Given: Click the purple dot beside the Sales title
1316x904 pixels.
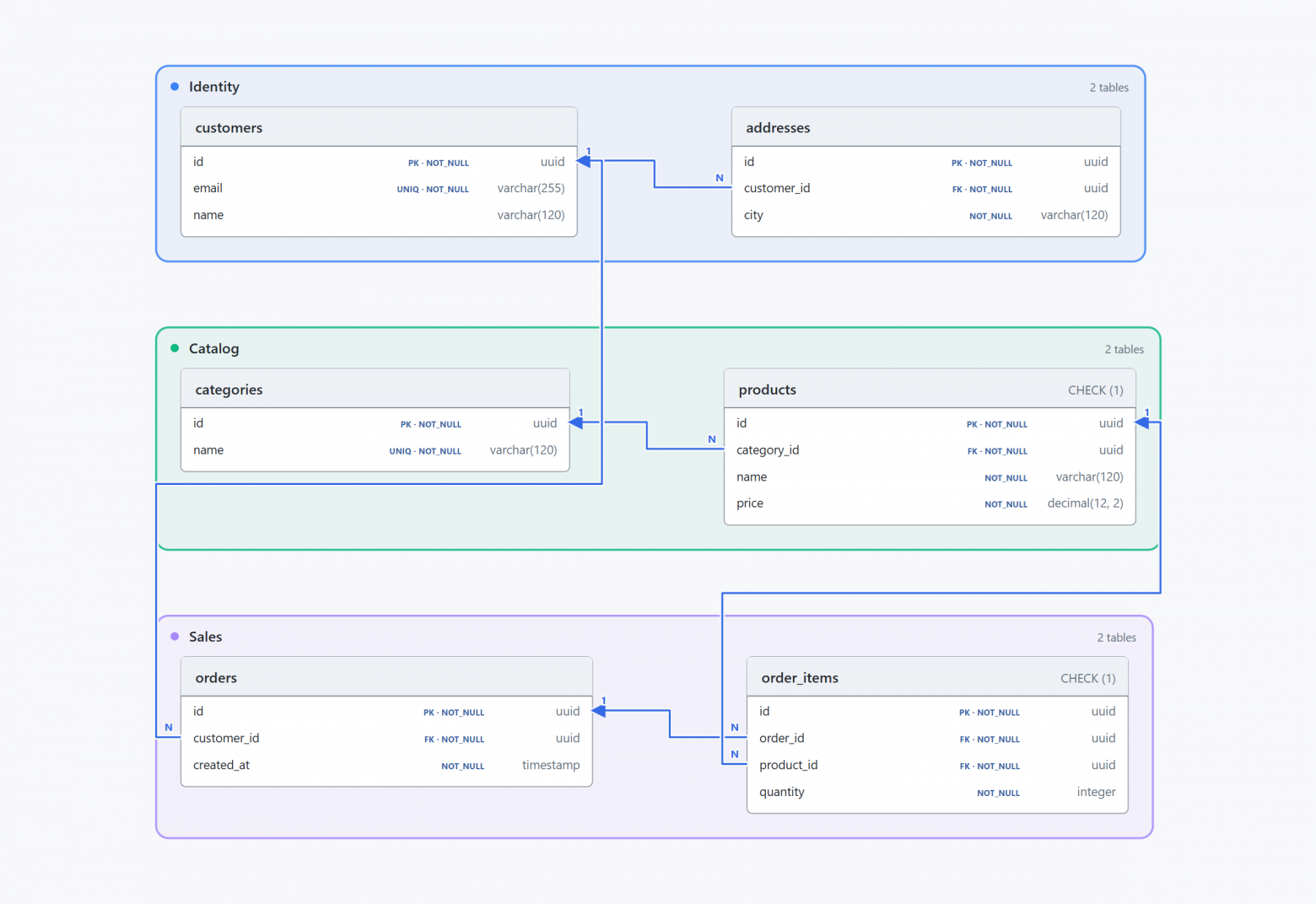Looking at the screenshot, I should click(175, 636).
